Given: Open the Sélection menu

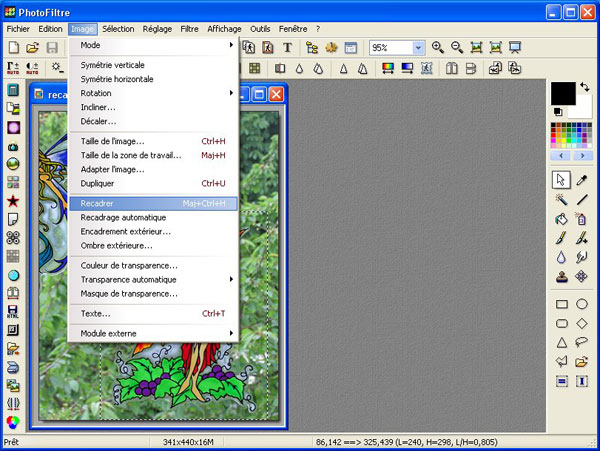Looking at the screenshot, I should point(118,29).
